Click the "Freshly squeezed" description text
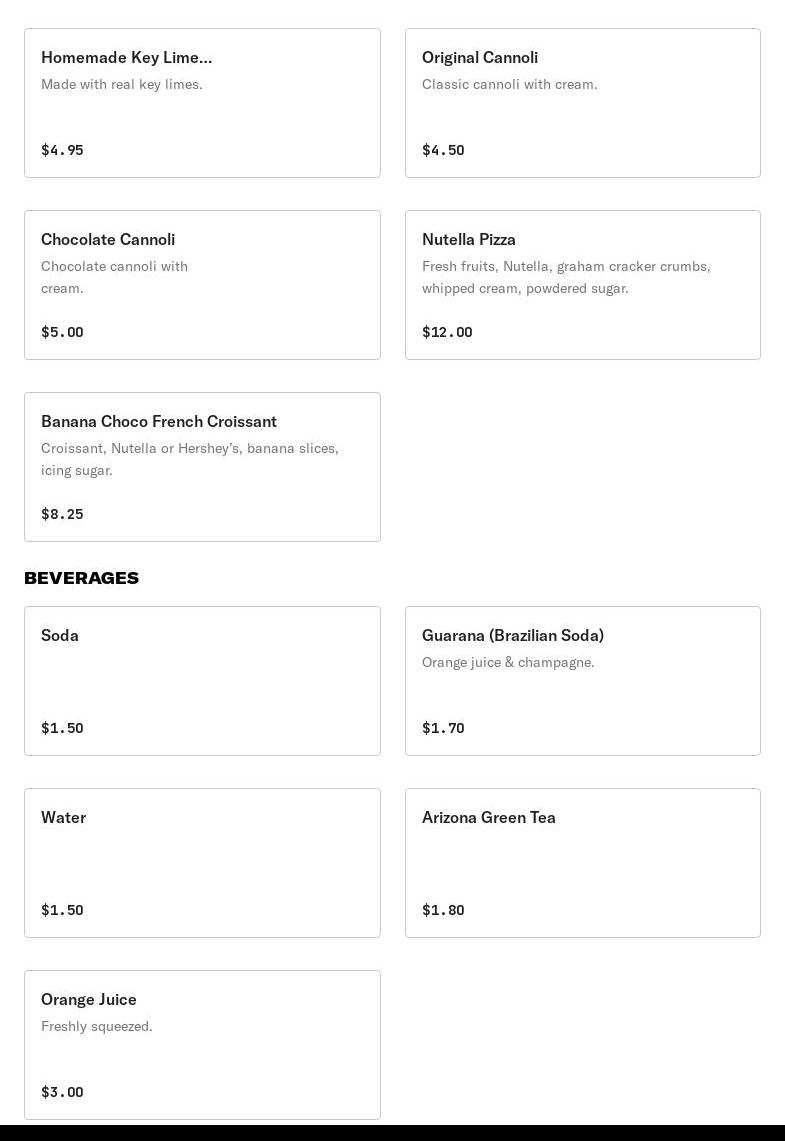The width and height of the screenshot is (785, 1141). [x=97, y=1026]
